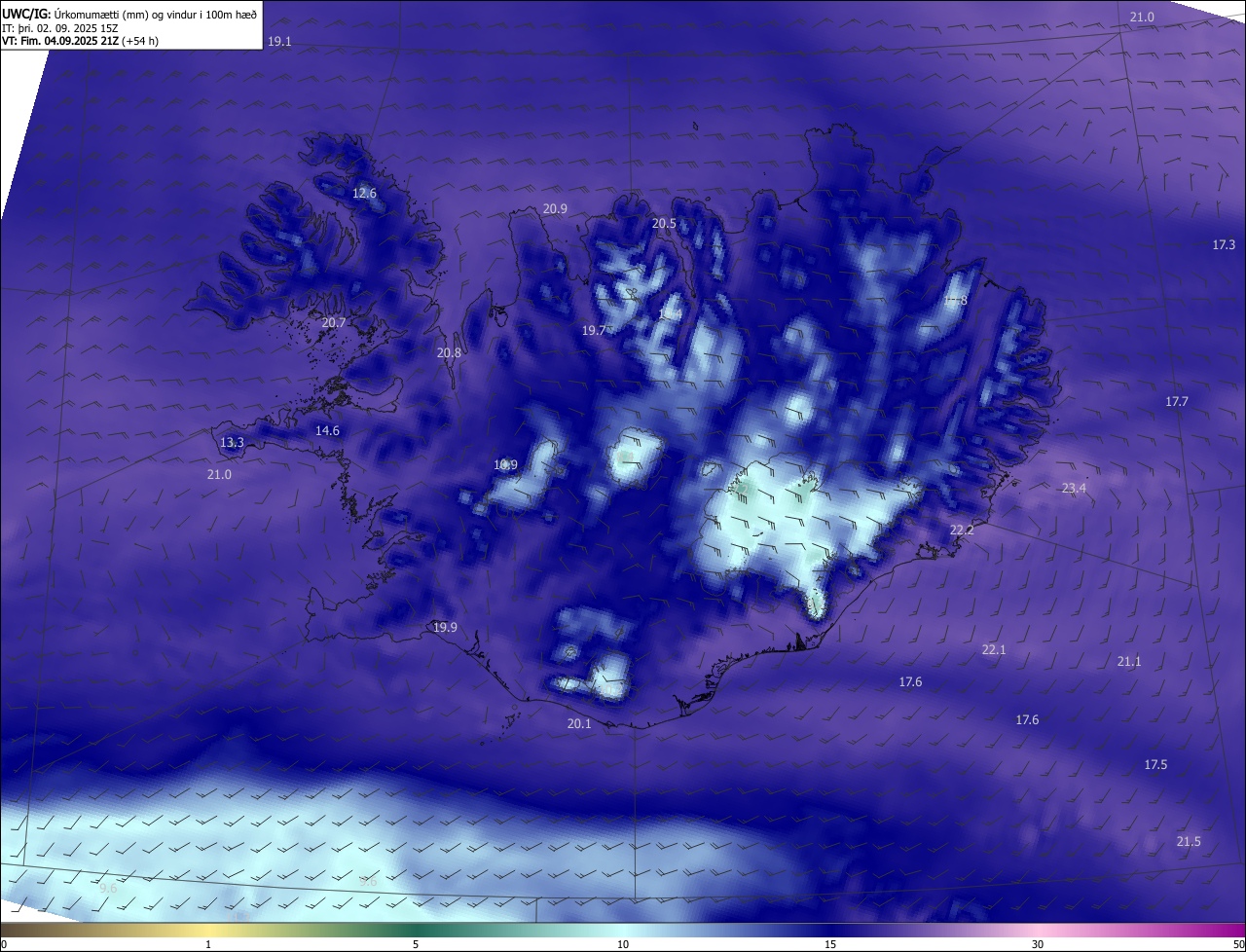The height and width of the screenshot is (952, 1246).
Task: Click the map value 13.3
Action: coord(232,443)
